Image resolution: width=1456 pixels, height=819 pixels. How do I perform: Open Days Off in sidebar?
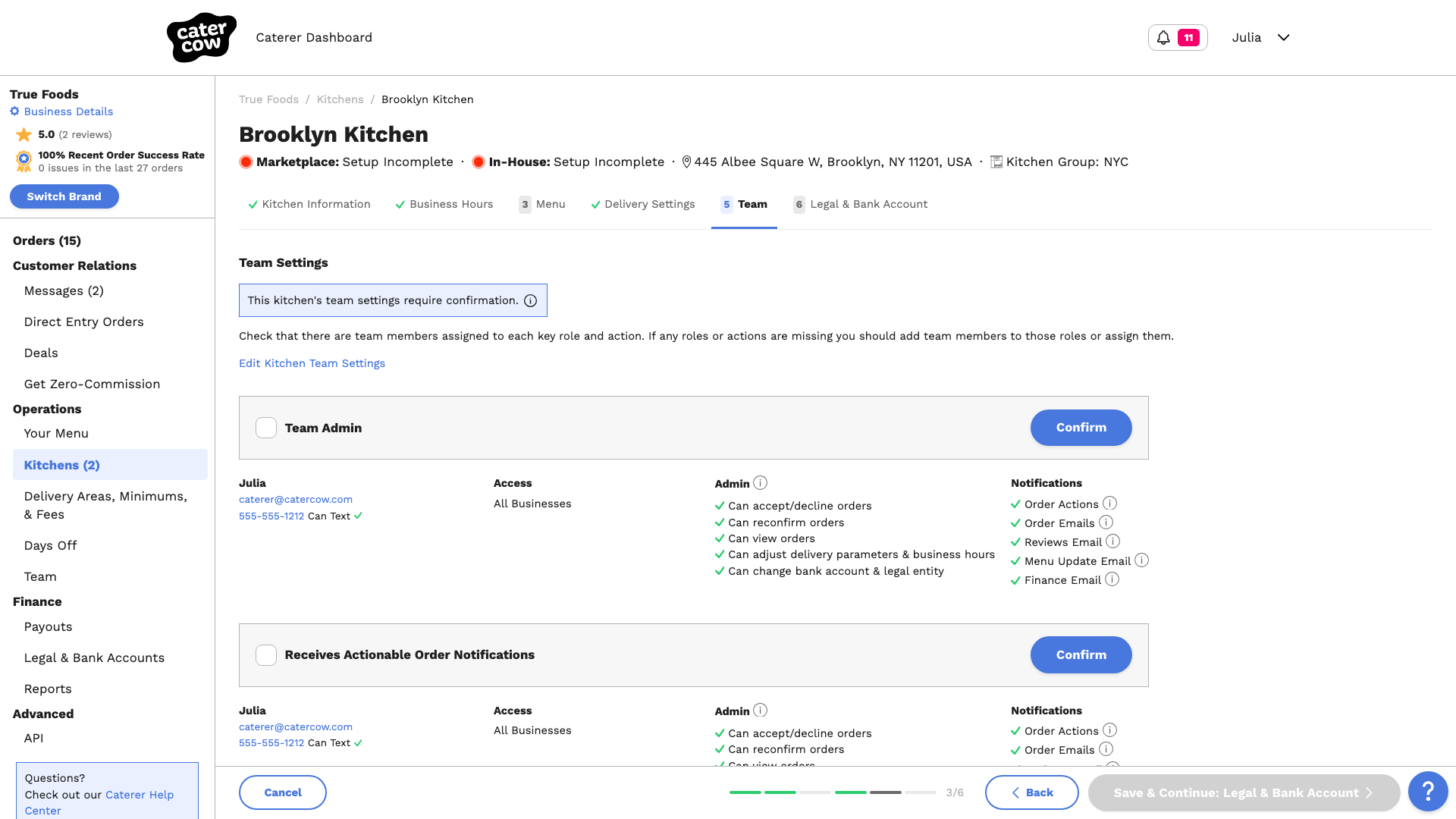(50, 545)
